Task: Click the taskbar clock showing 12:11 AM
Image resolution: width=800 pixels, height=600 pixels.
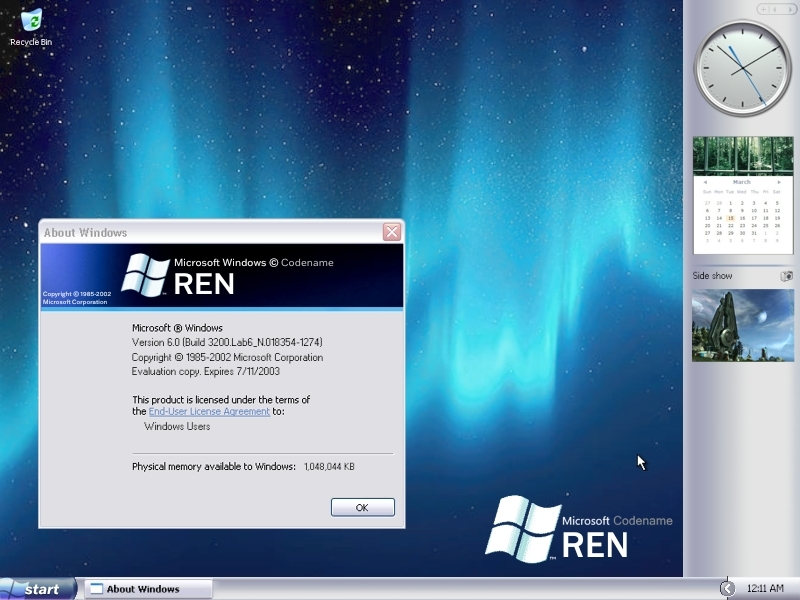Action: point(765,589)
